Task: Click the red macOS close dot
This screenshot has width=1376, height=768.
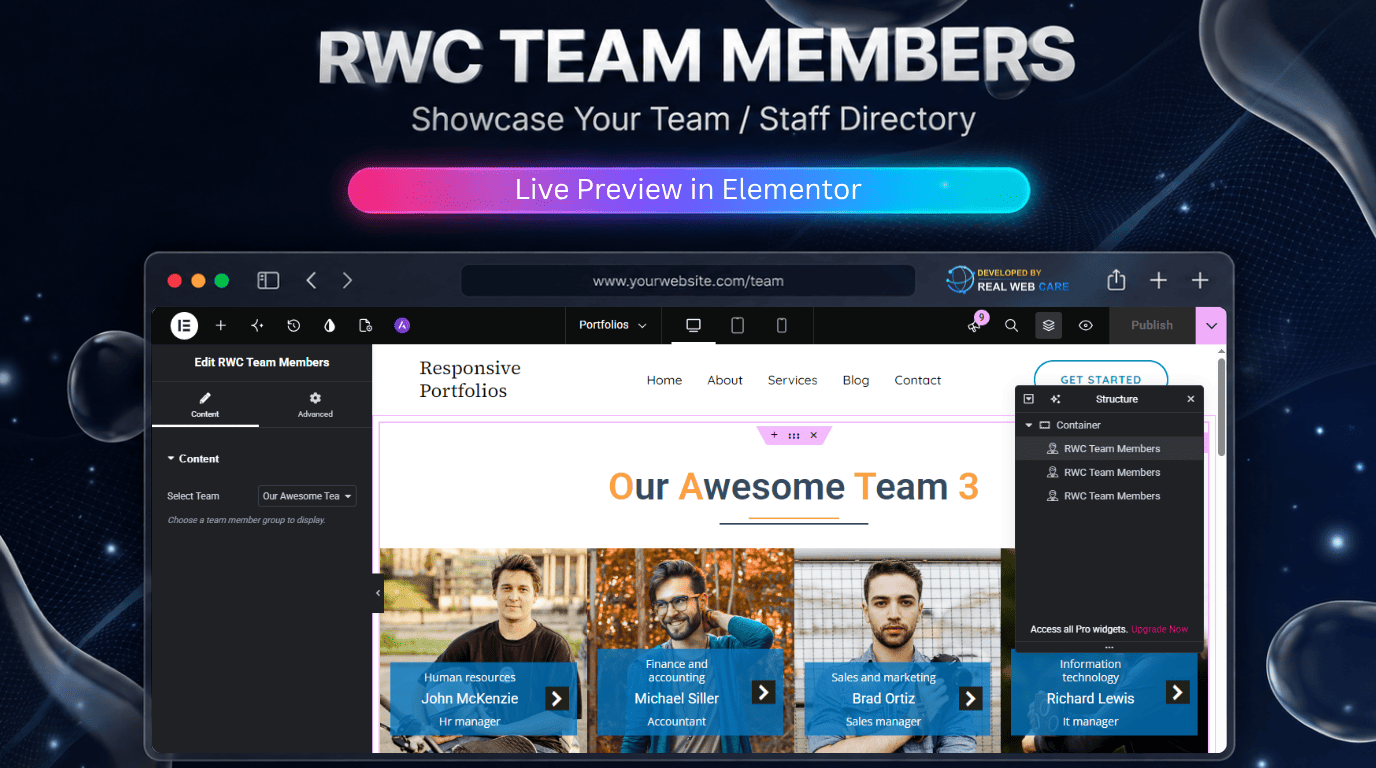Action: pos(174,281)
